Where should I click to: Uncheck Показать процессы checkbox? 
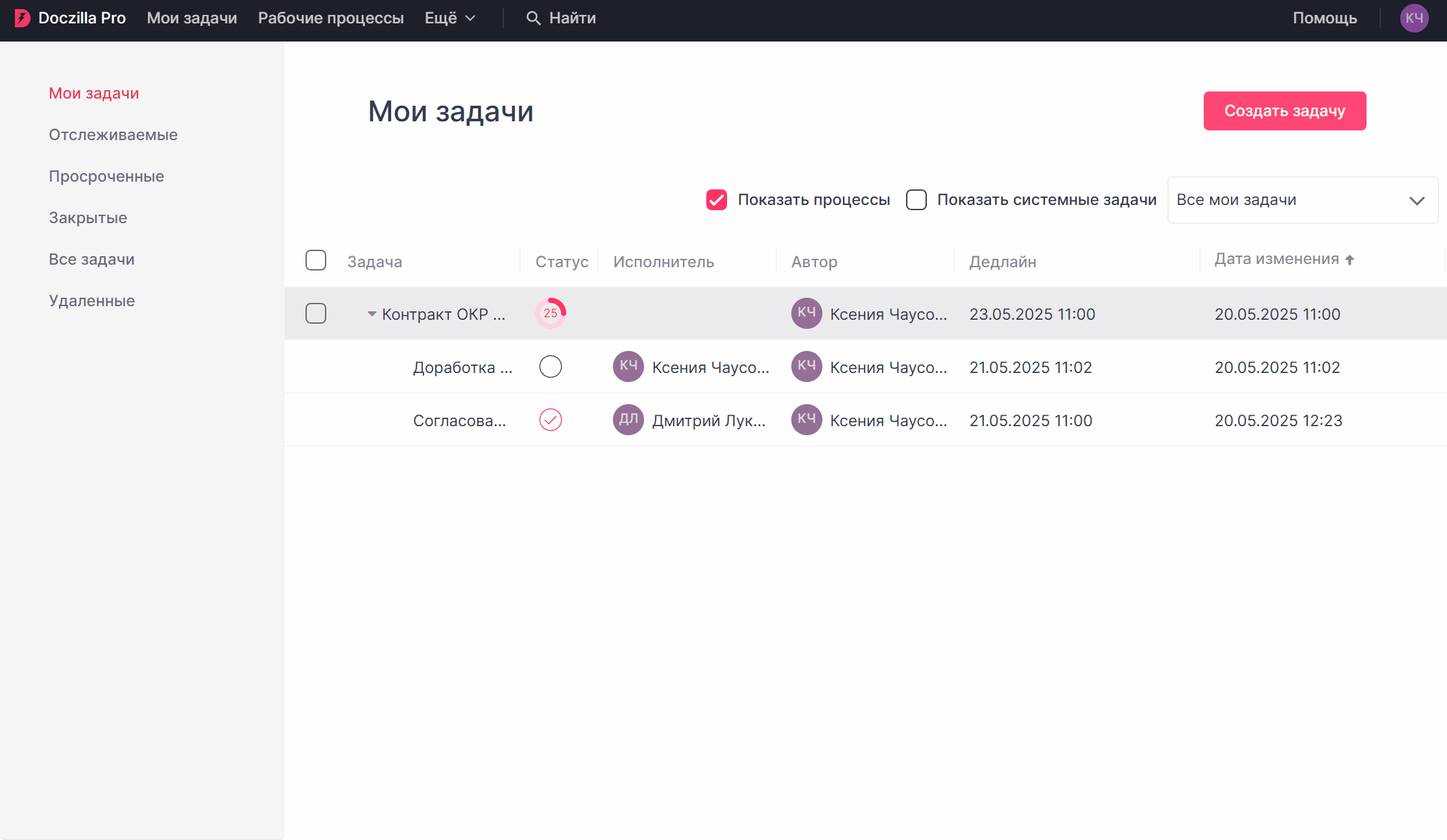click(x=717, y=200)
